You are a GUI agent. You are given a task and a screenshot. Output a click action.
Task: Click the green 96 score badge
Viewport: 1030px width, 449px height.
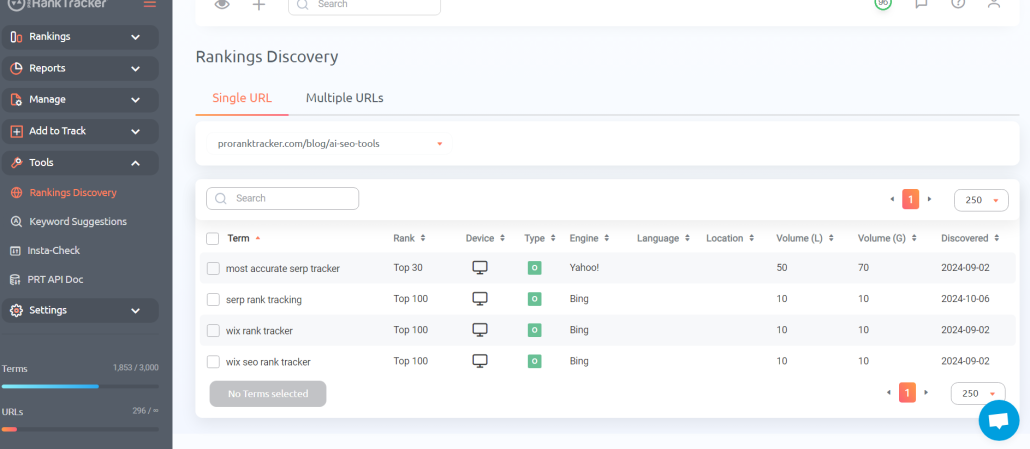tap(884, 3)
